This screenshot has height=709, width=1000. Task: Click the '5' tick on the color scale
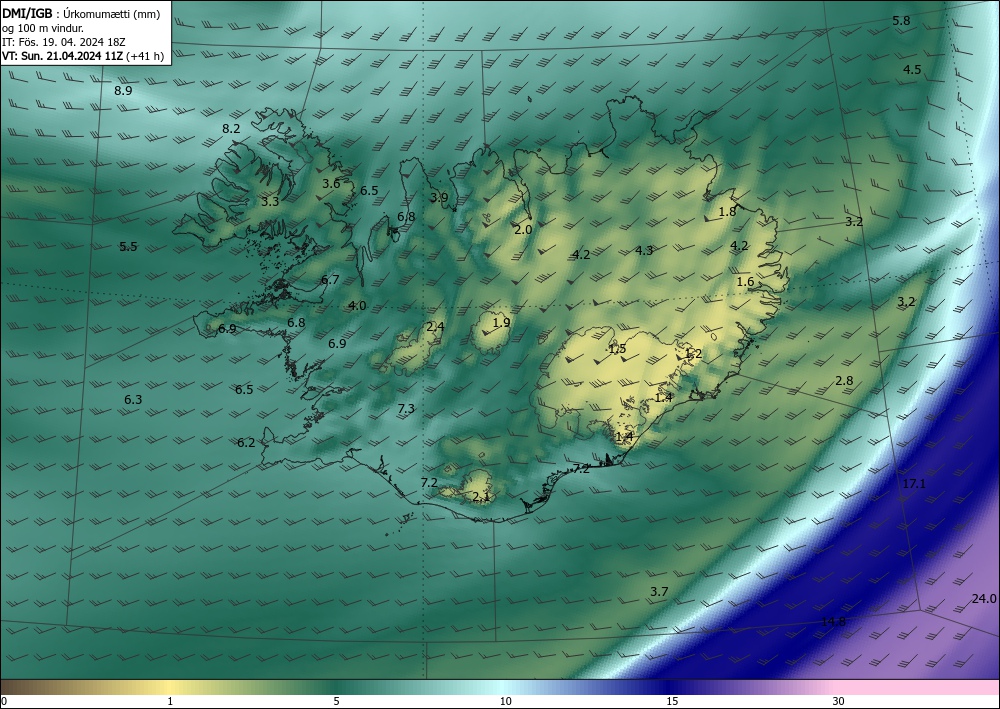click(336, 702)
